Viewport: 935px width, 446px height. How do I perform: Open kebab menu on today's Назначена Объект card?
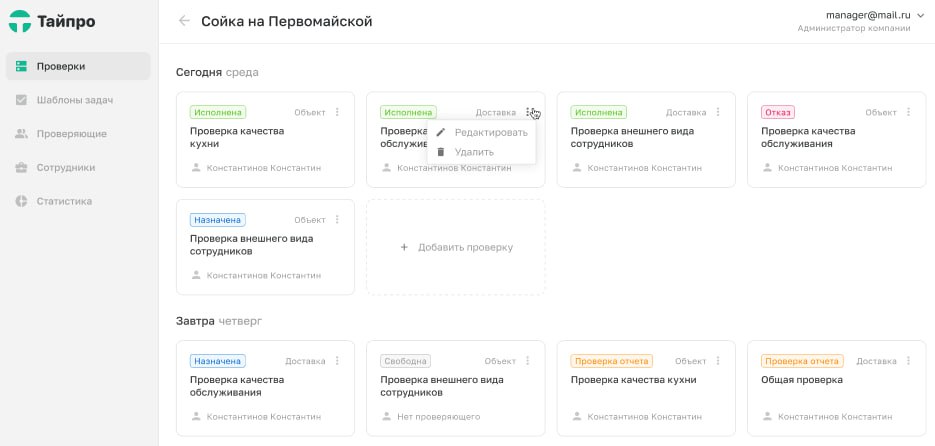point(337,219)
